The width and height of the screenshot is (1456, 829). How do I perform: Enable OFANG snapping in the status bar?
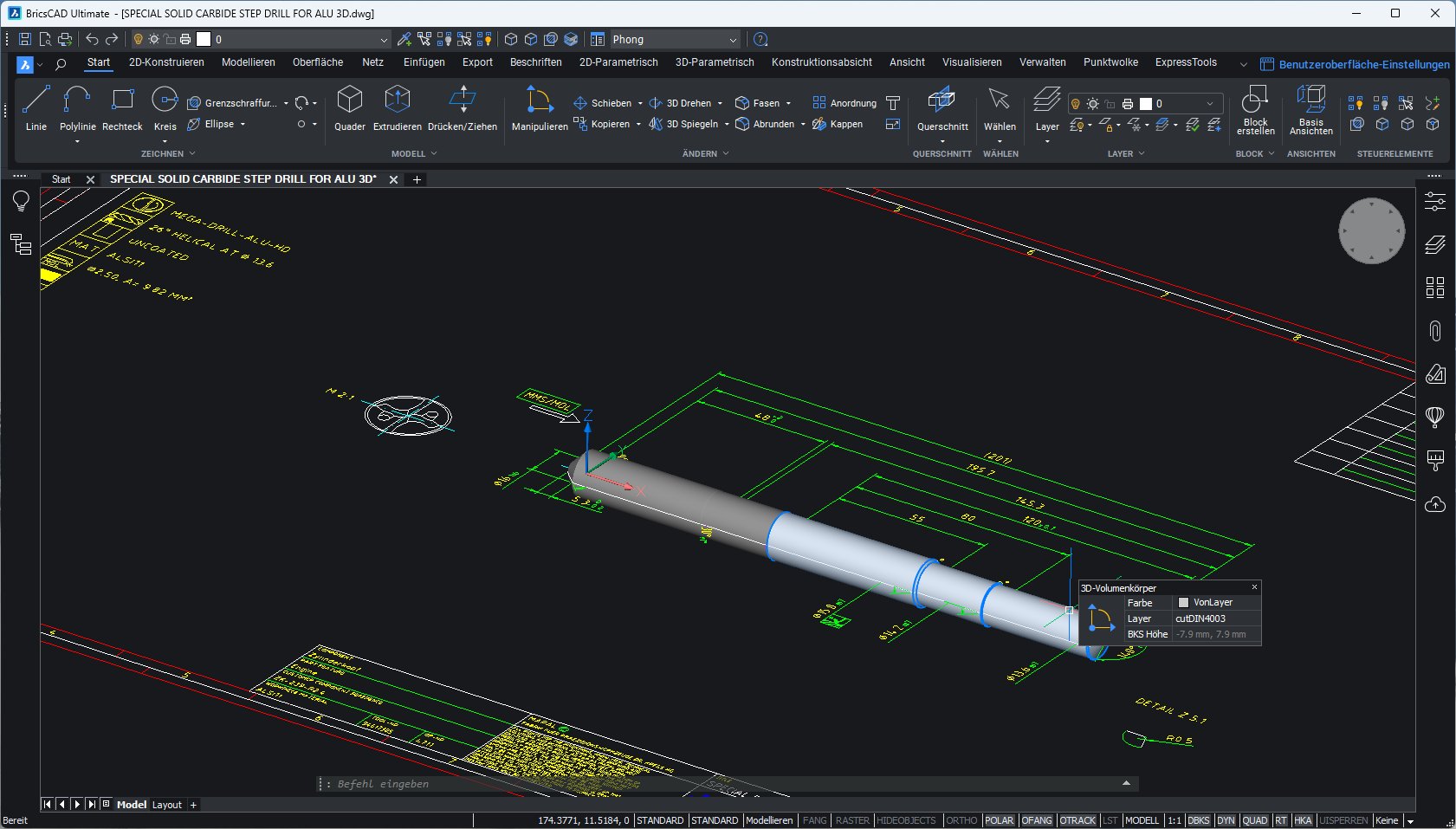tap(1037, 820)
